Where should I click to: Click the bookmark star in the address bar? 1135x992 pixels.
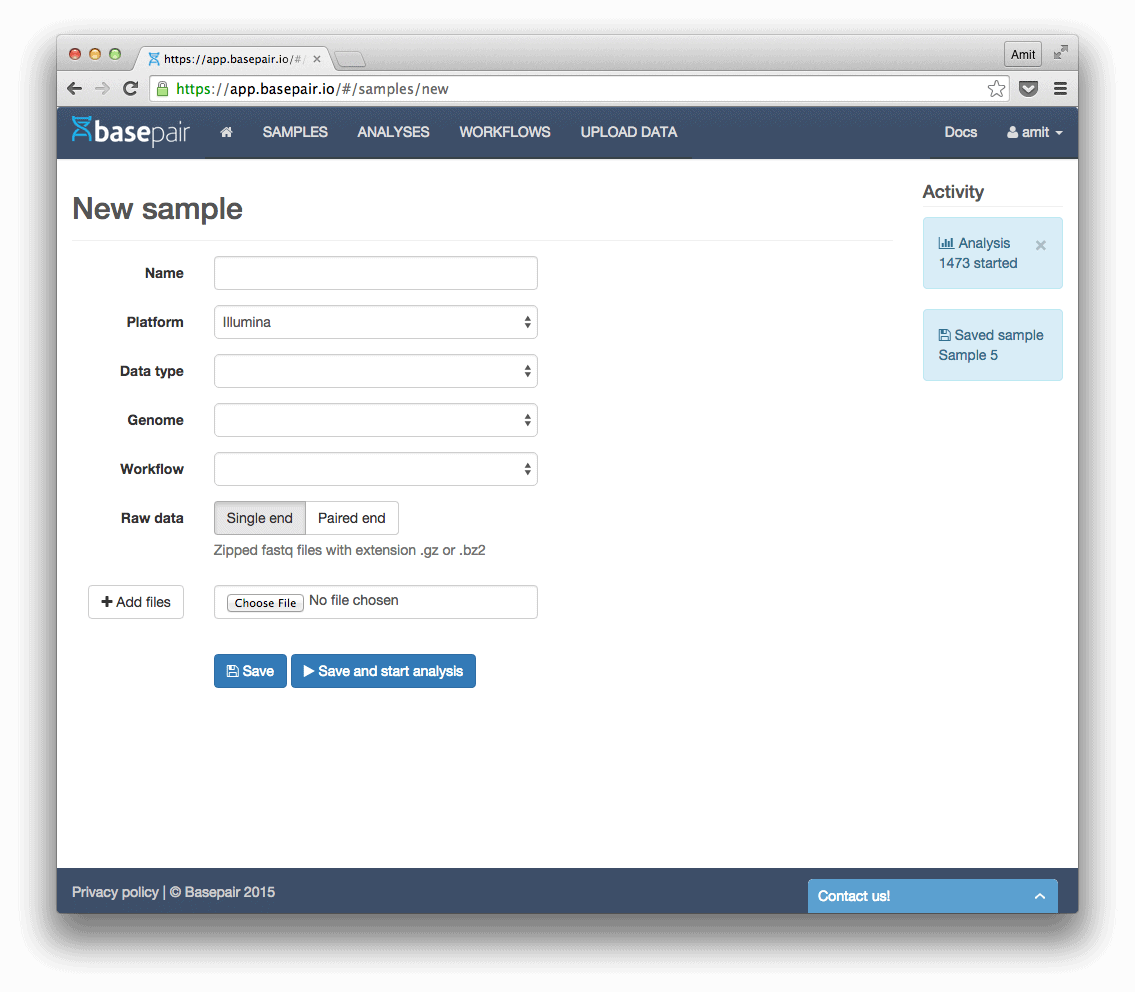(996, 88)
